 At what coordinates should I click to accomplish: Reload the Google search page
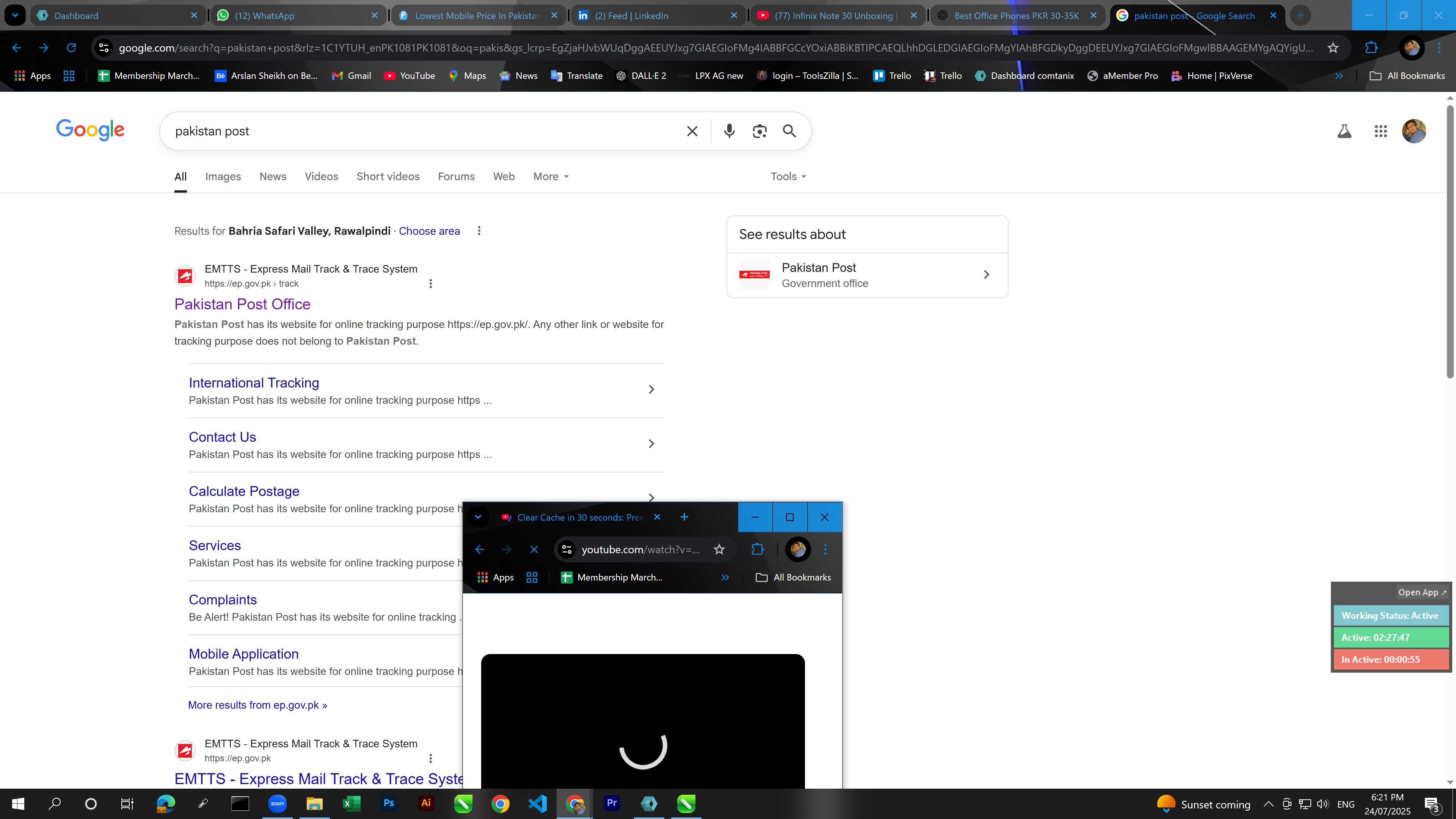(71, 48)
